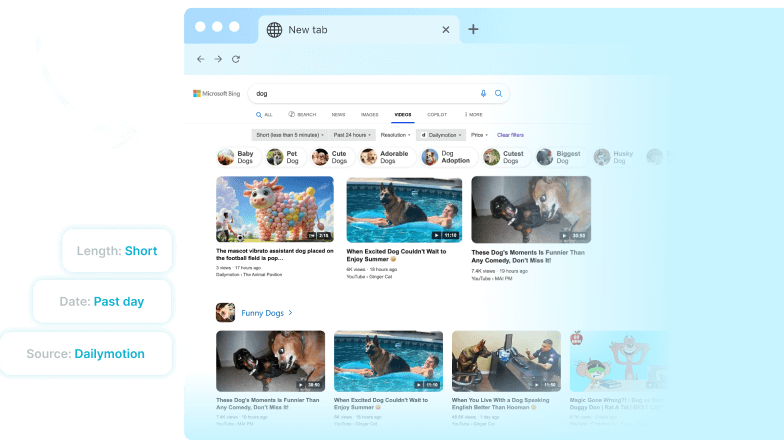
Task: Click the Funny Dogs section thumbnail icon
Action: click(x=225, y=313)
